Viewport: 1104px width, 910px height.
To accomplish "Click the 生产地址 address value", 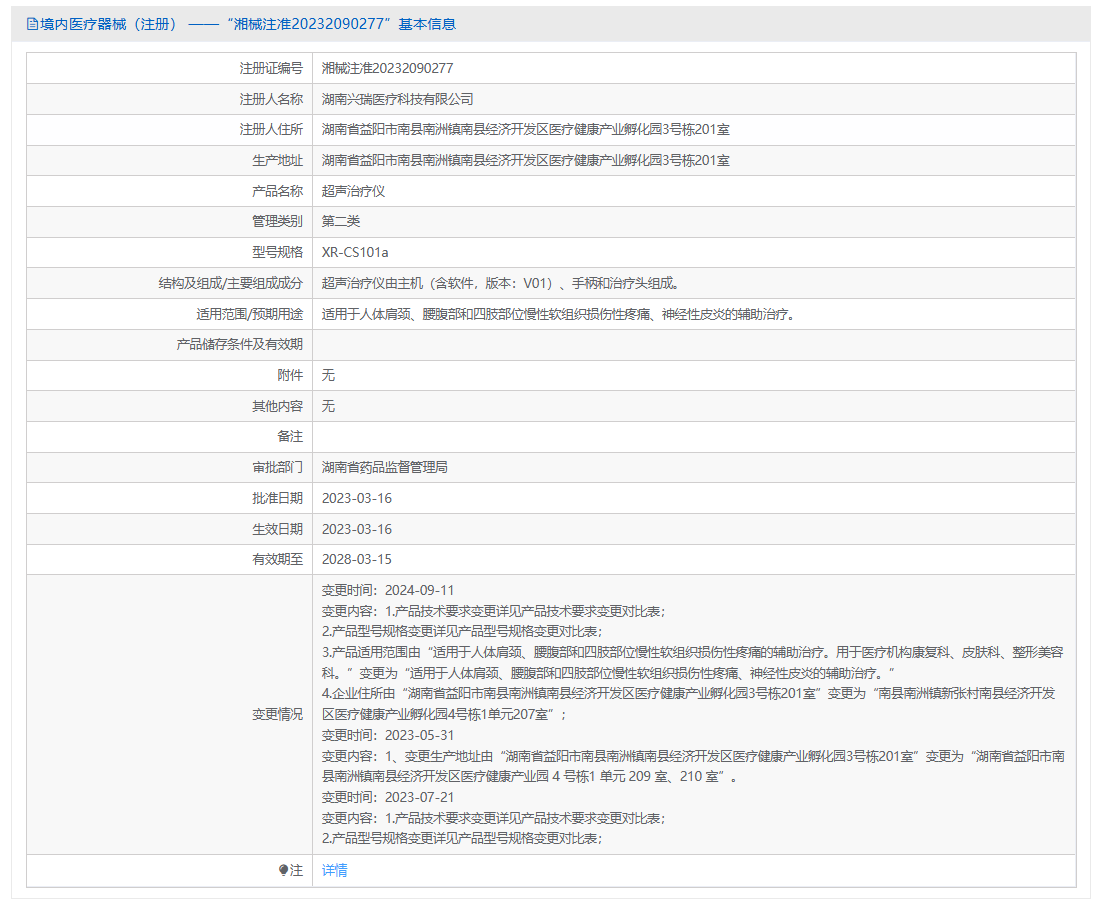I will coord(525,160).
